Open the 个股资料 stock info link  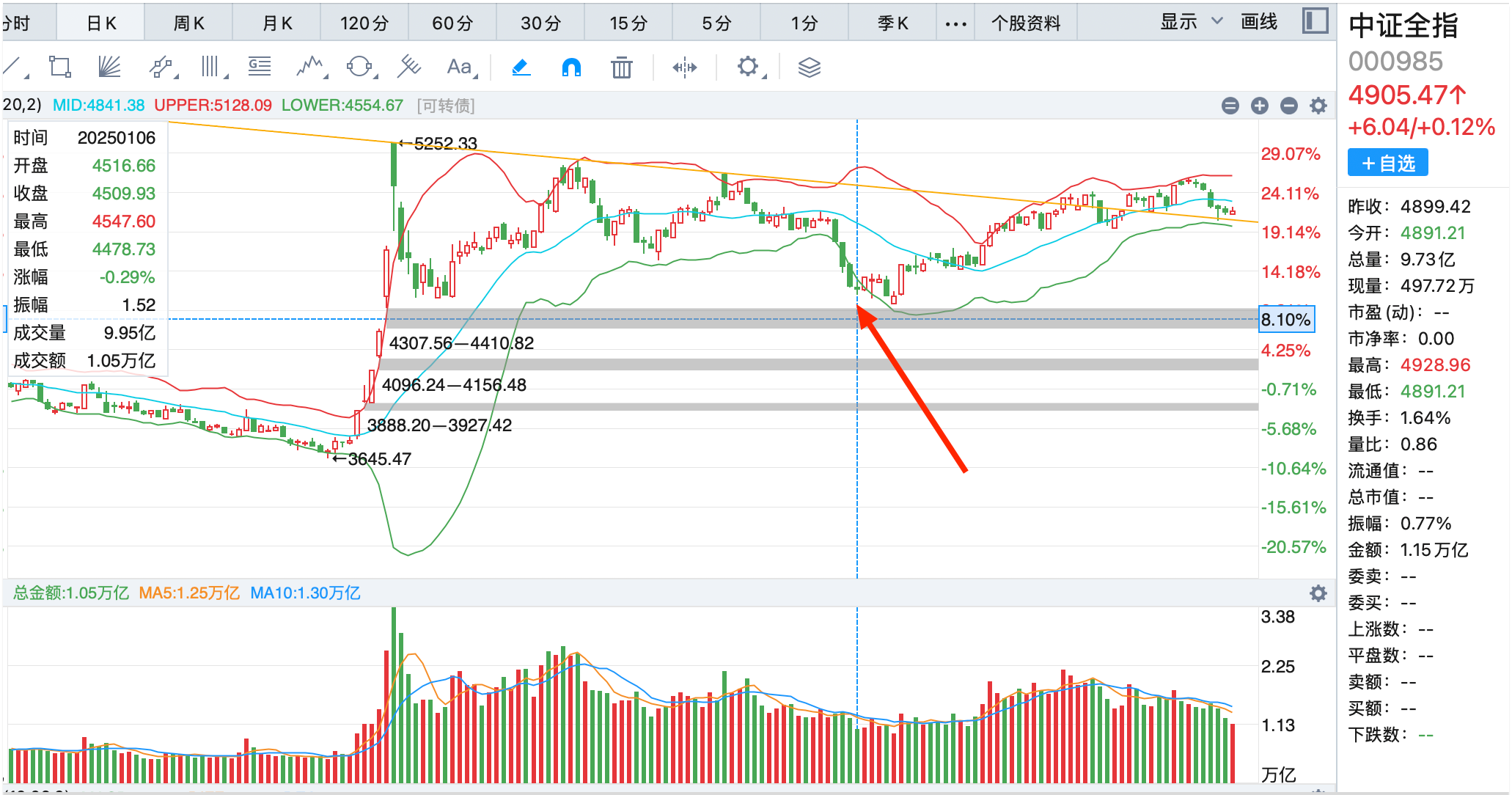[x=1026, y=23]
